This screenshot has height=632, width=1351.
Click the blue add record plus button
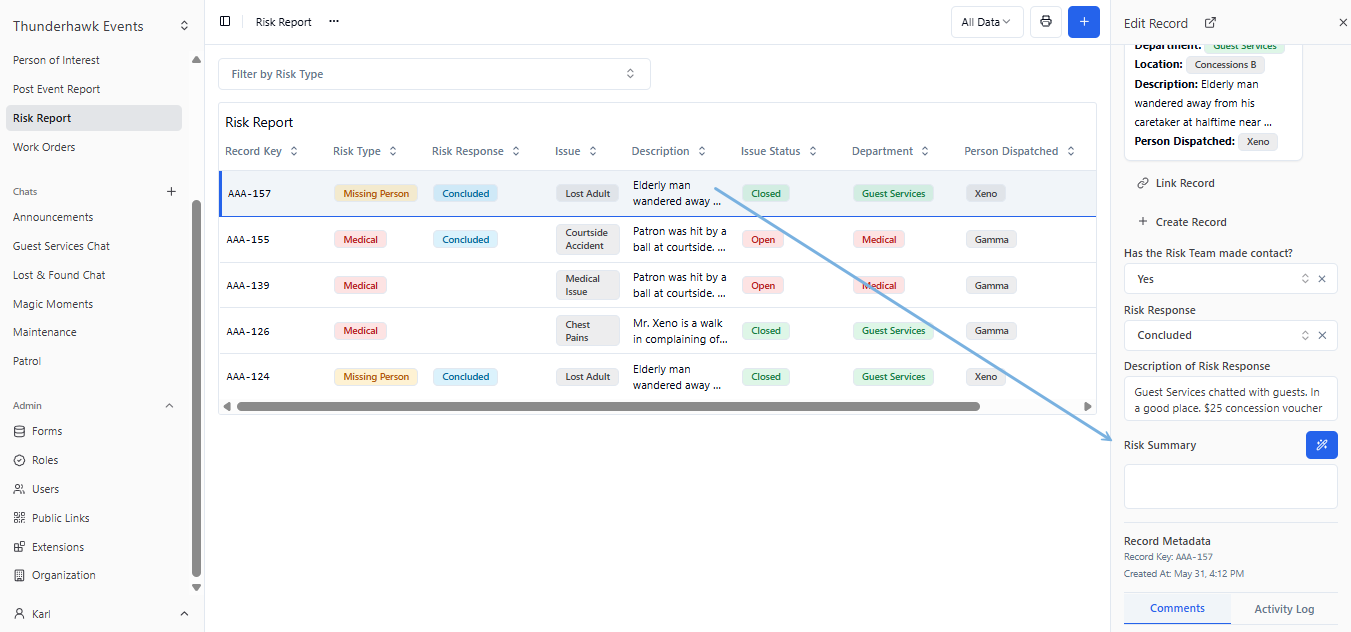pyautogui.click(x=1083, y=22)
